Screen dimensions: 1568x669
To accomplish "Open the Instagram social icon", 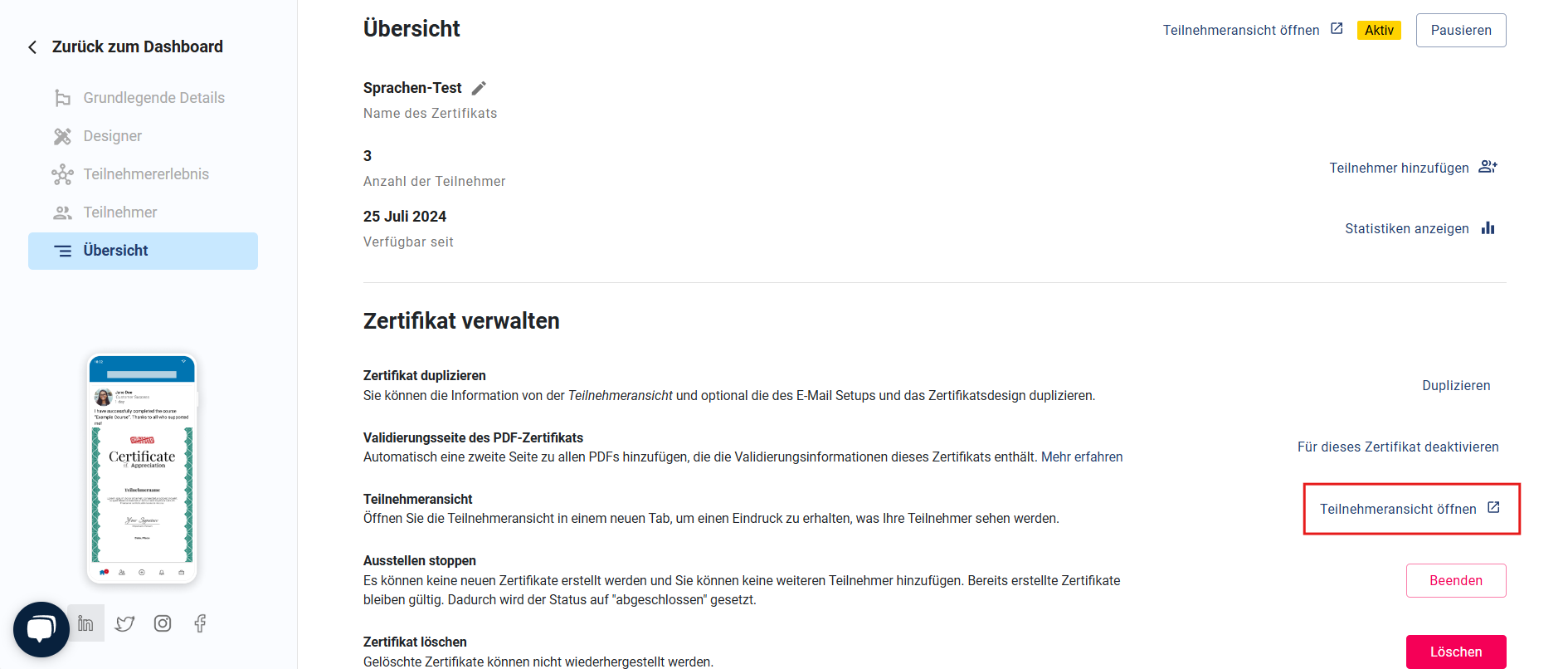I will [x=163, y=623].
